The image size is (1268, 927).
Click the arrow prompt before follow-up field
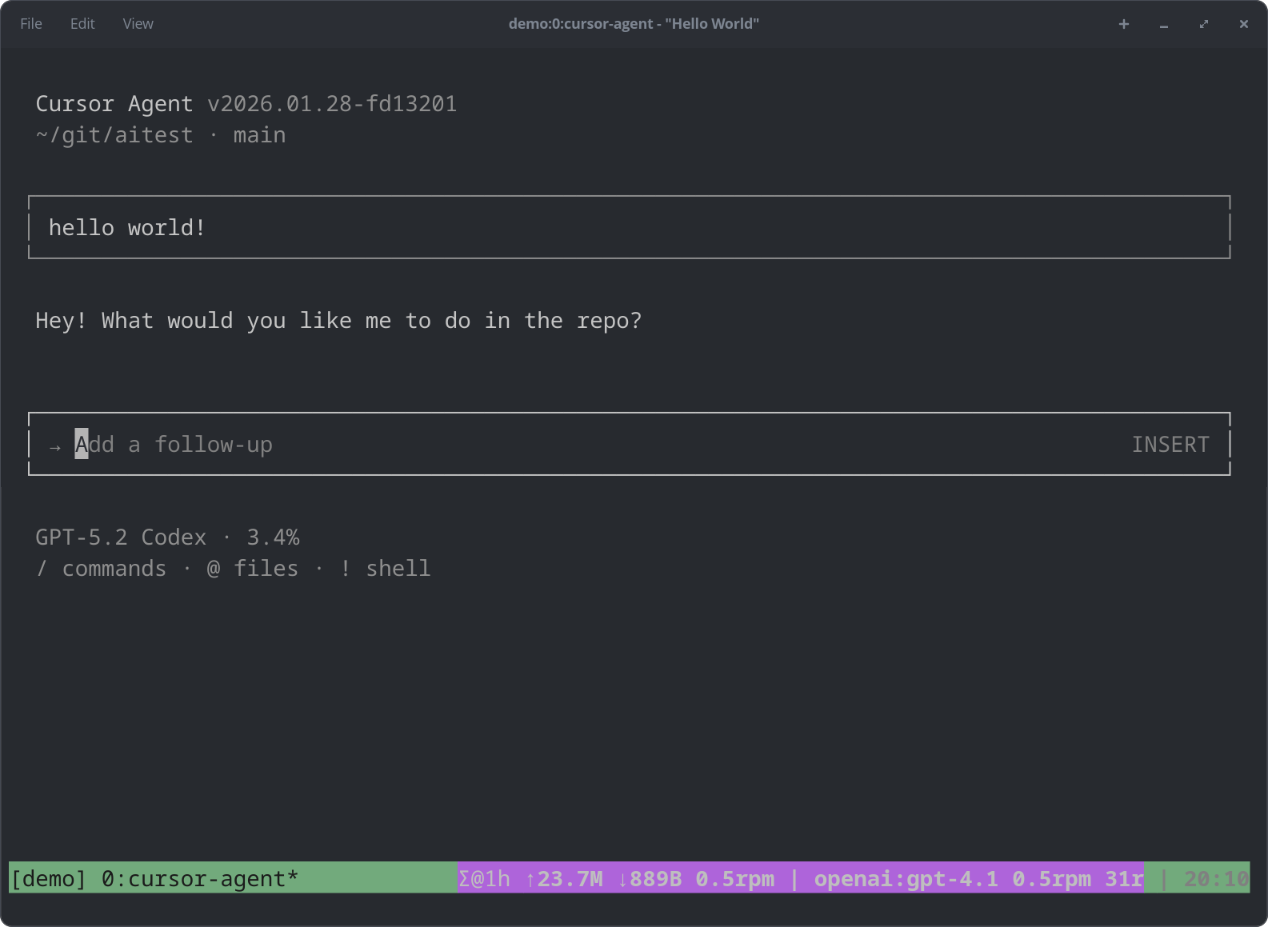[x=55, y=445]
